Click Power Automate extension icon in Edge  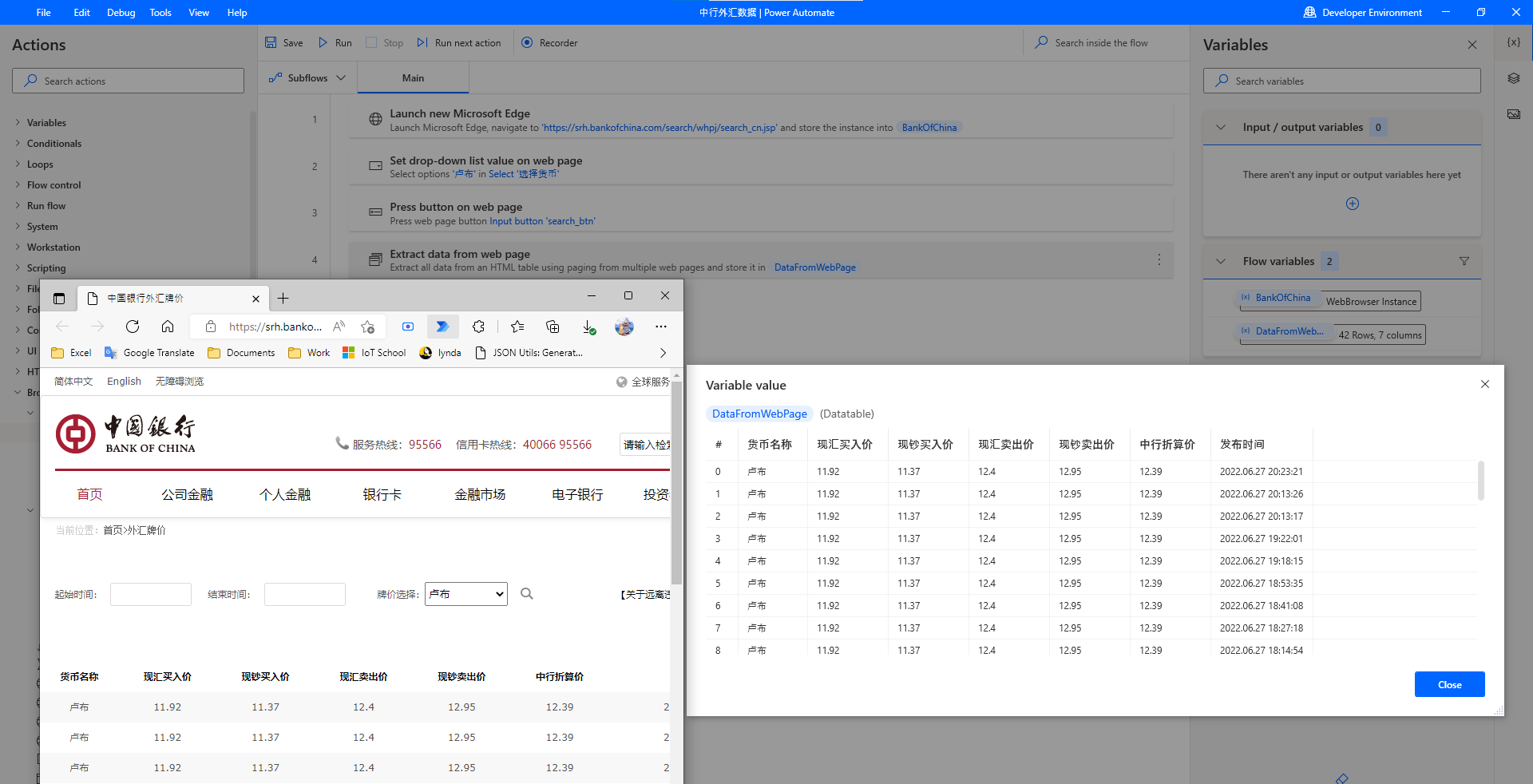click(442, 327)
